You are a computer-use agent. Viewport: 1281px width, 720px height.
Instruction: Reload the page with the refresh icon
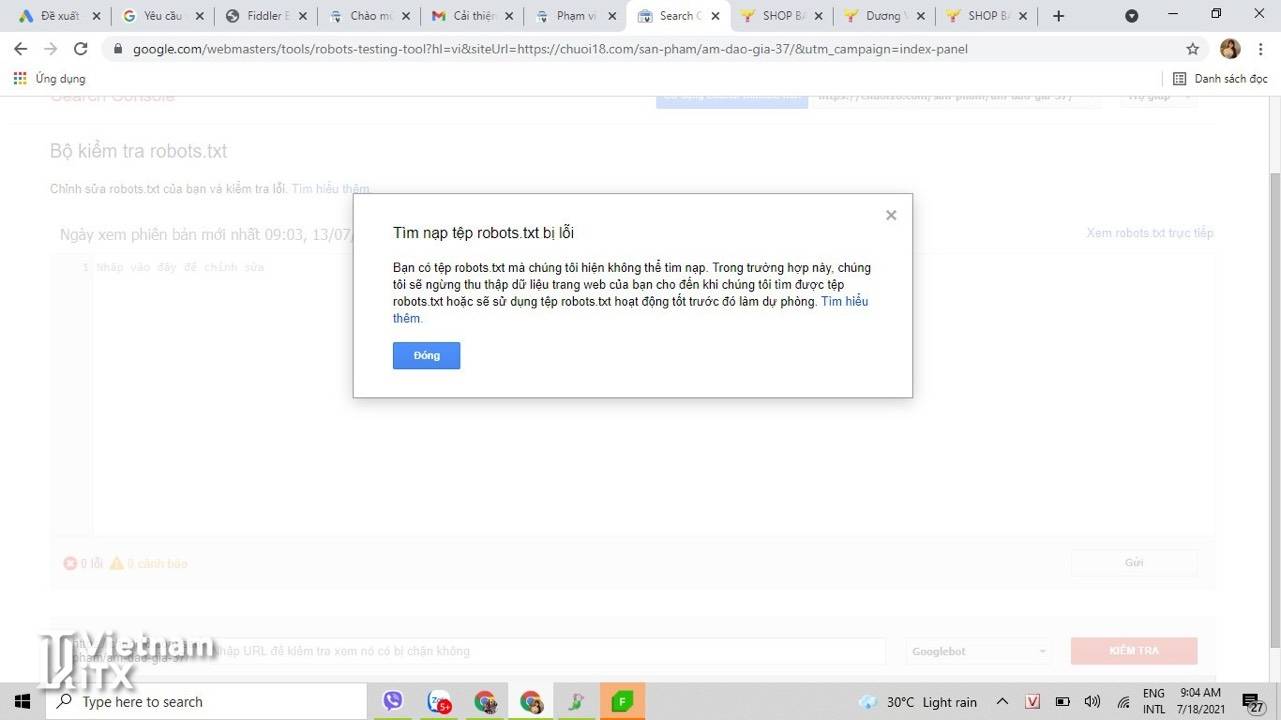[x=81, y=49]
